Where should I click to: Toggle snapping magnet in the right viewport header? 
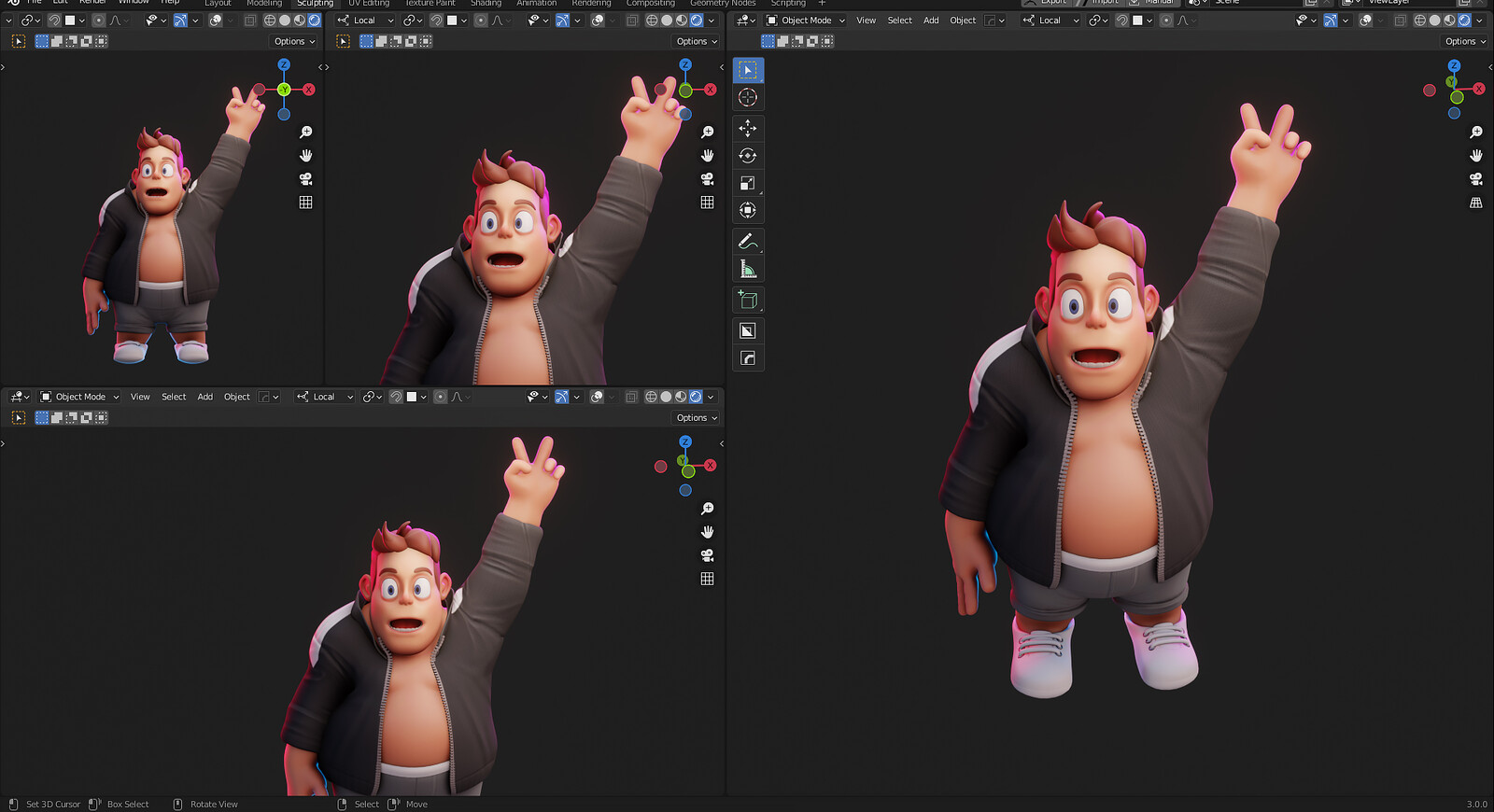[x=1121, y=21]
